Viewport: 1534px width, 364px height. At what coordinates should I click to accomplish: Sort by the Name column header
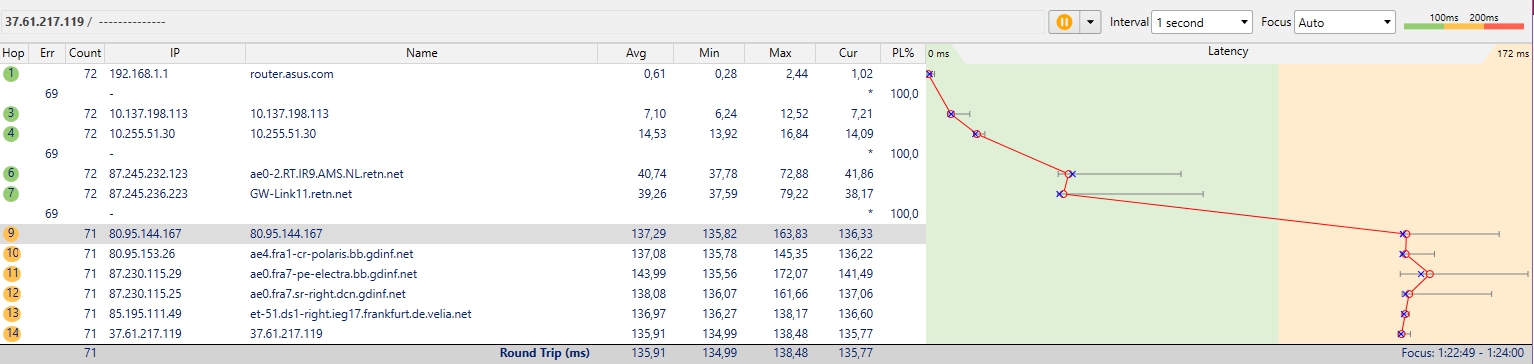tap(422, 53)
